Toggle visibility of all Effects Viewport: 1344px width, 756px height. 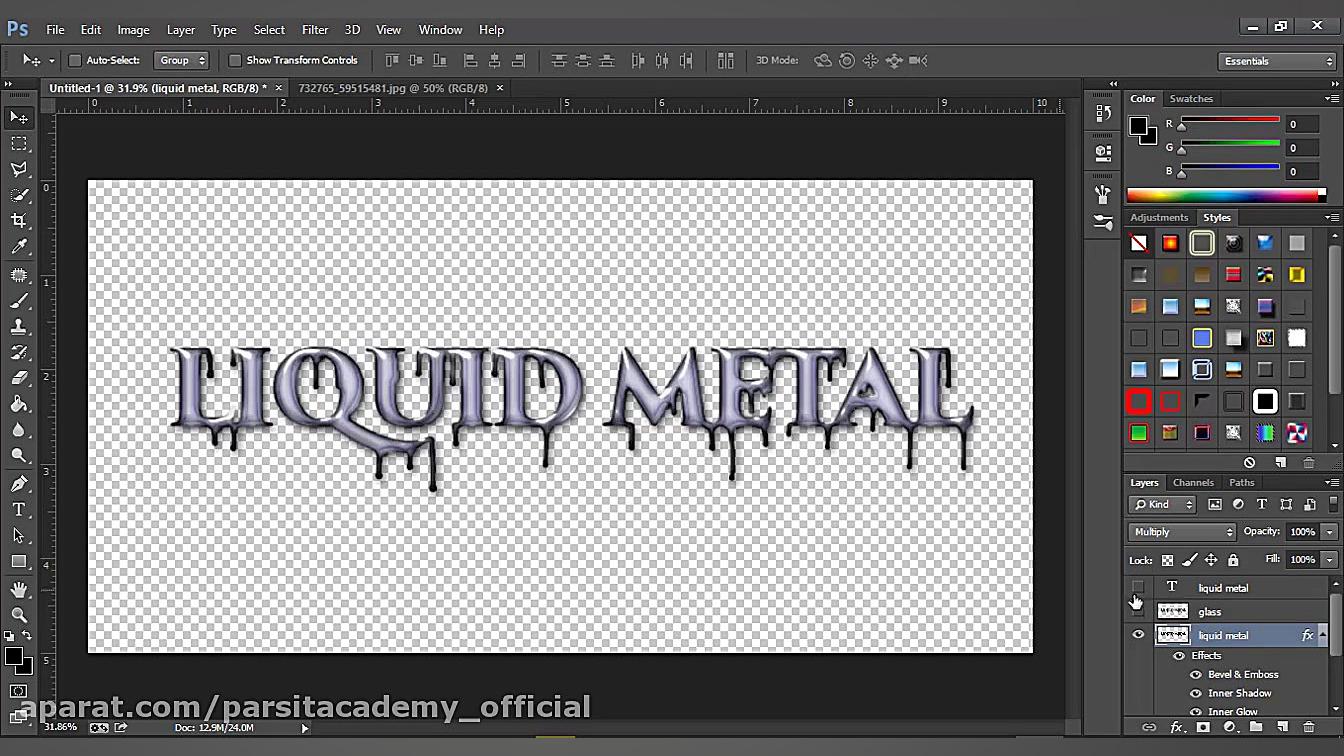click(x=1179, y=656)
